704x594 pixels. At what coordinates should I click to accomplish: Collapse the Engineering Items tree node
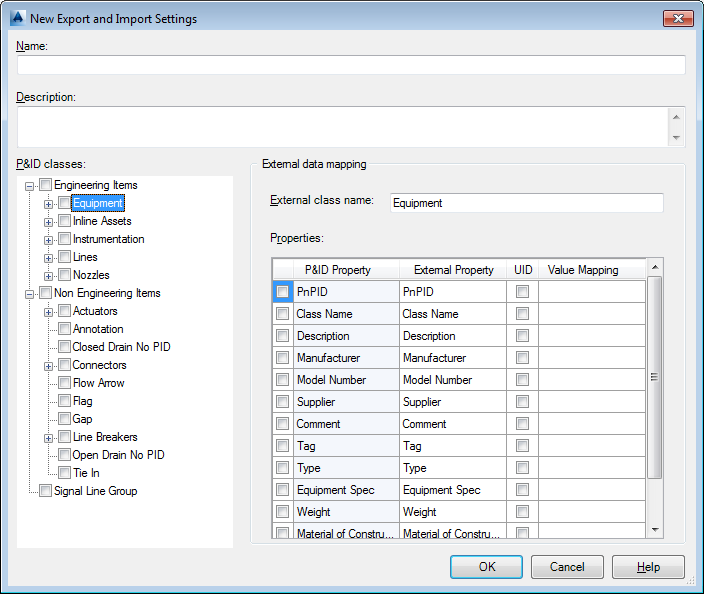(x=29, y=185)
